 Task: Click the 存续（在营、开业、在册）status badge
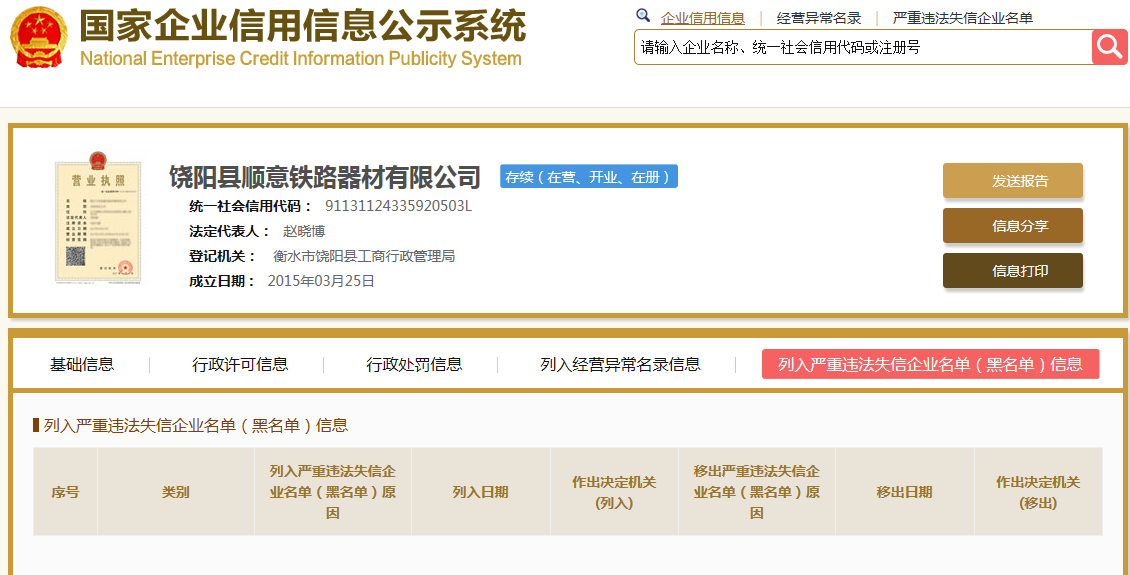point(589,177)
